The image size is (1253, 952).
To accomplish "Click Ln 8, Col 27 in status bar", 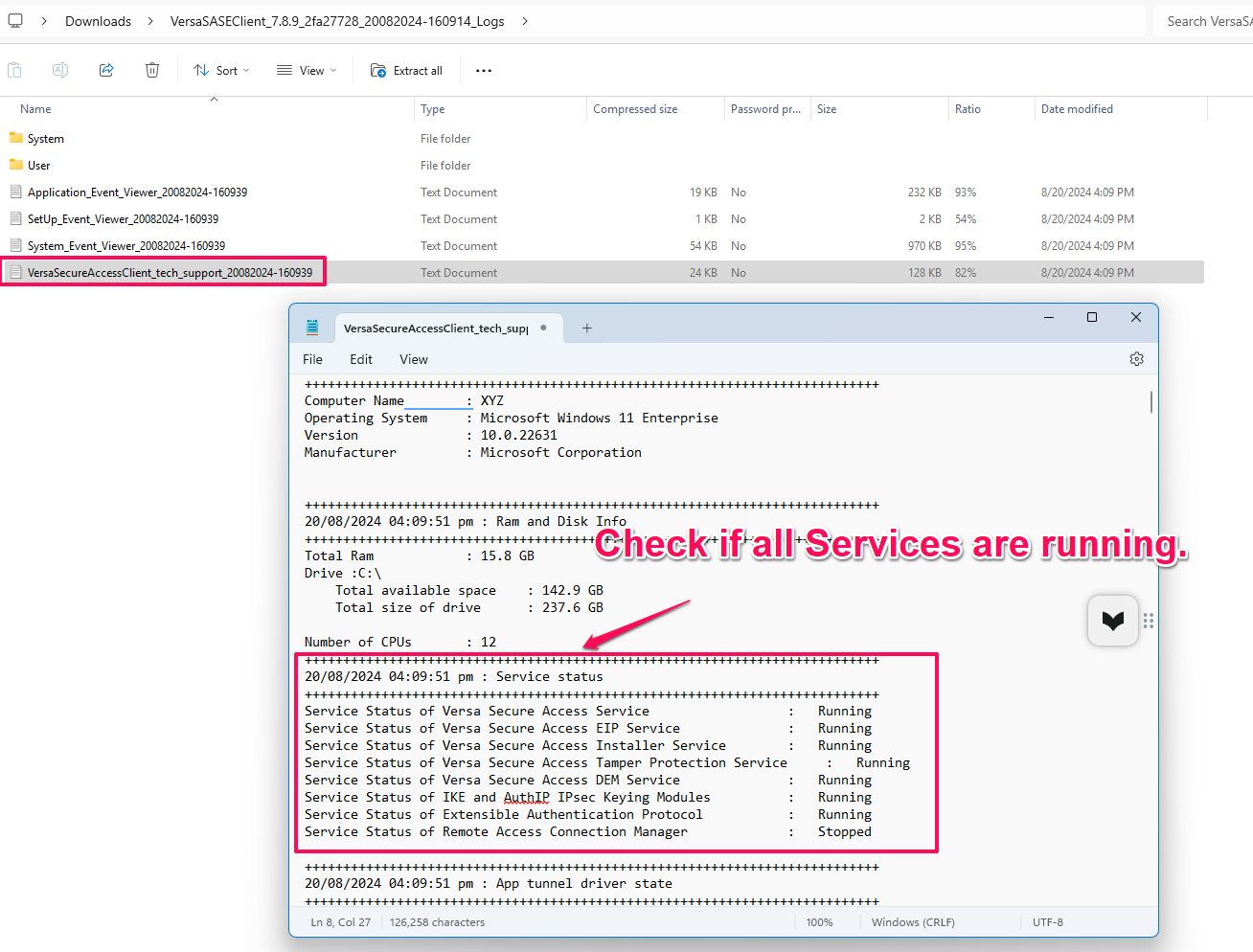I will click(x=340, y=922).
